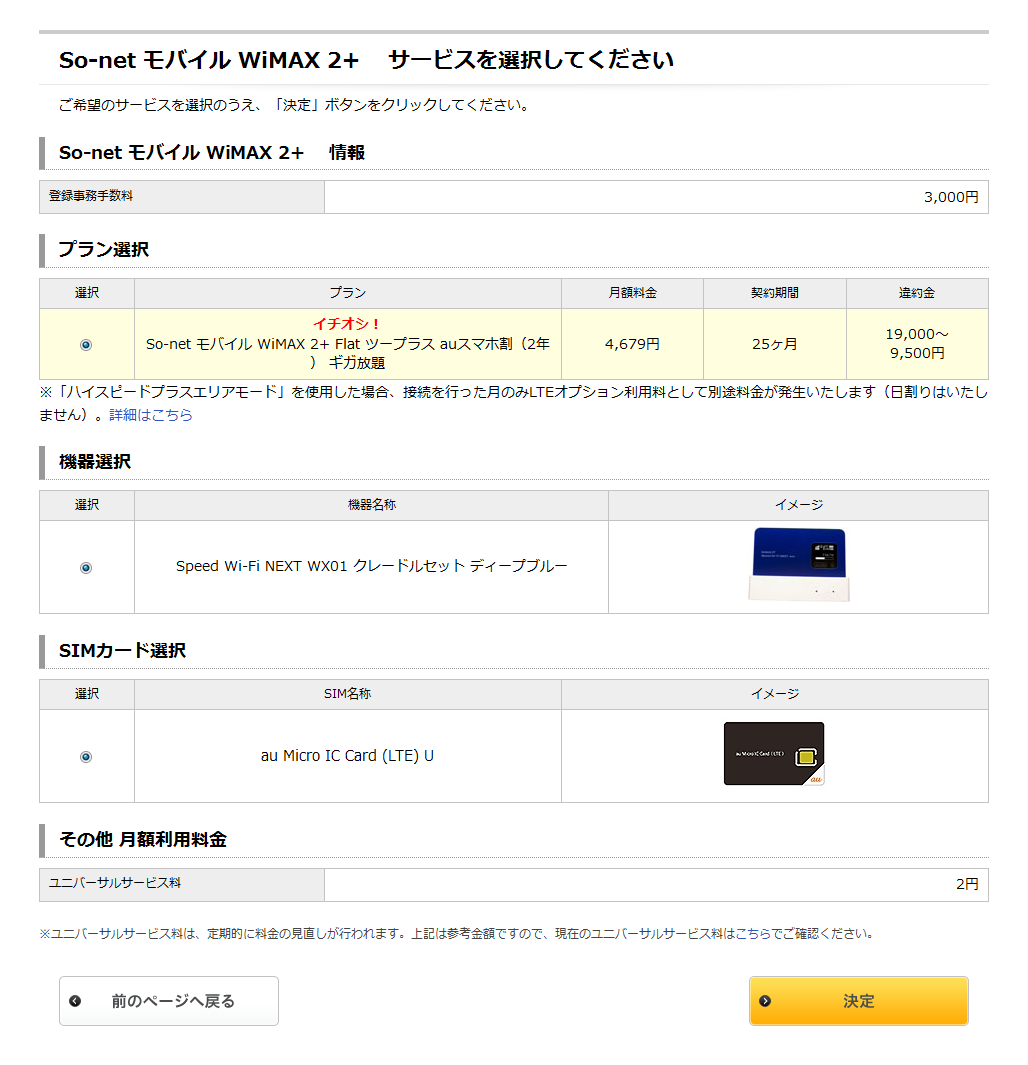Click the red イチオシ！ label

pos(347,324)
